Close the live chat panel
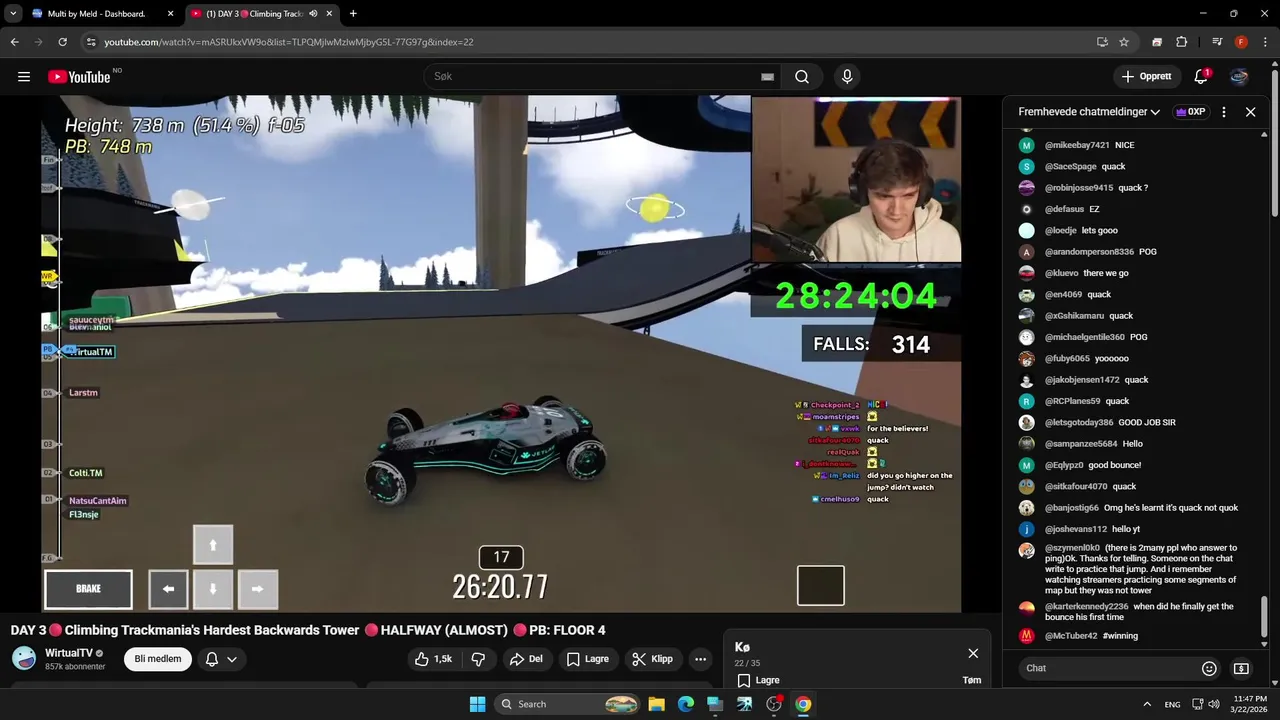1280x720 pixels. 1250,112
